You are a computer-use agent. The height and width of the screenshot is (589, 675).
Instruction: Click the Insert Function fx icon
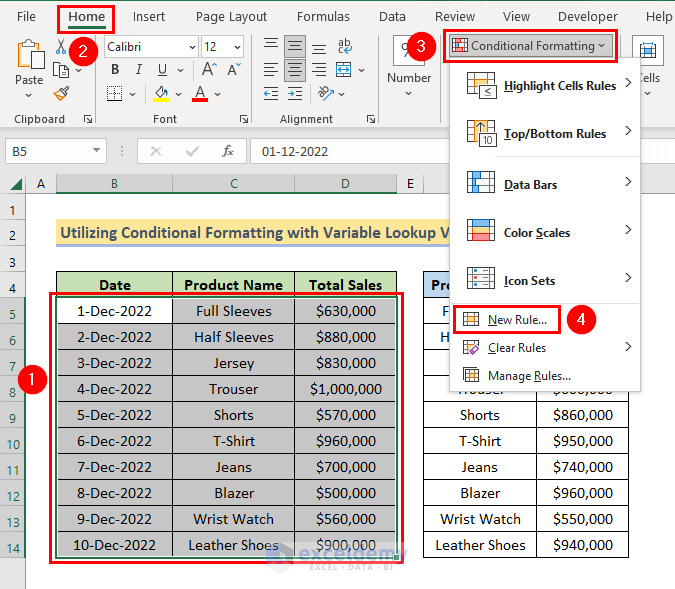pos(228,151)
